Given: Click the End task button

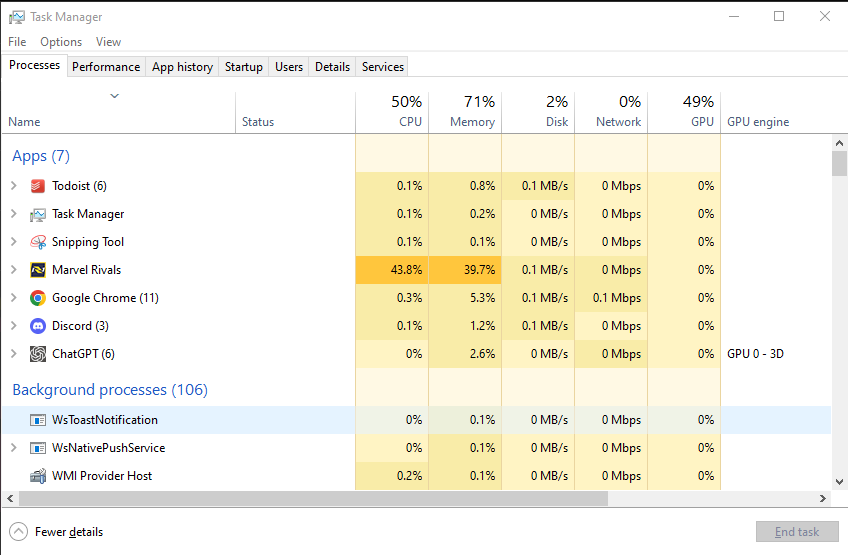Looking at the screenshot, I should pos(797,532).
